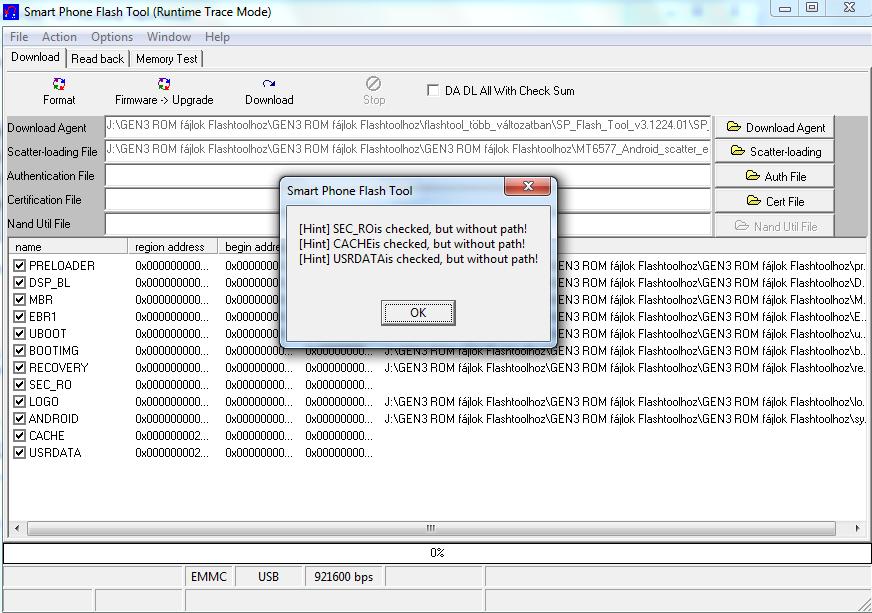Click the Auth File button
This screenshot has width=872, height=613.
(x=774, y=176)
